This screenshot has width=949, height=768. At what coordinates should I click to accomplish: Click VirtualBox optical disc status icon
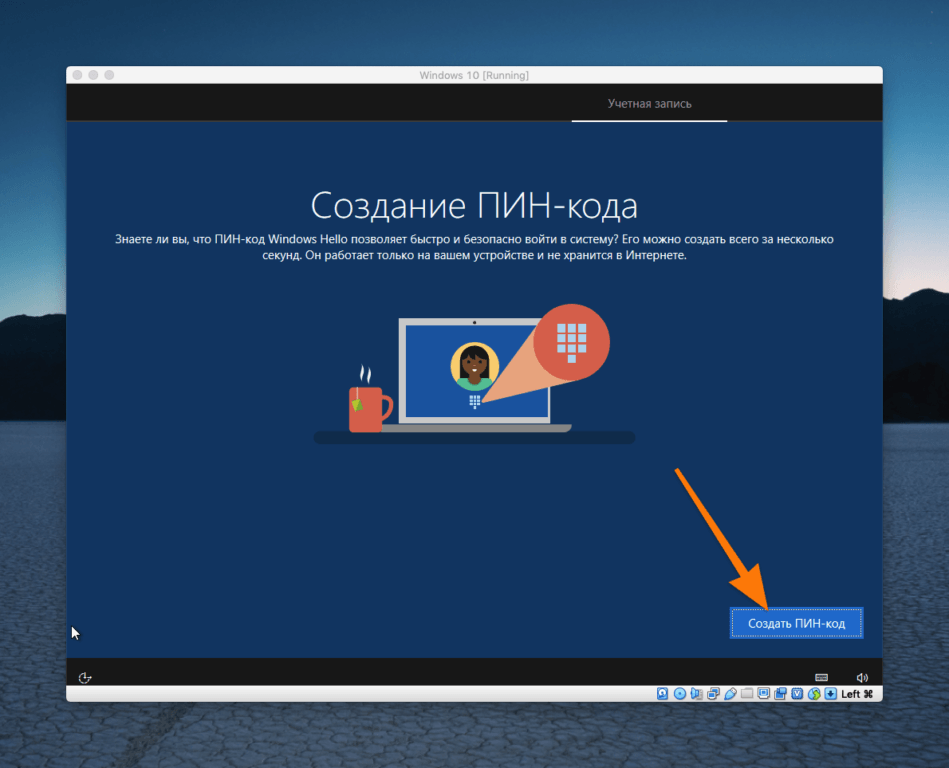click(680, 694)
